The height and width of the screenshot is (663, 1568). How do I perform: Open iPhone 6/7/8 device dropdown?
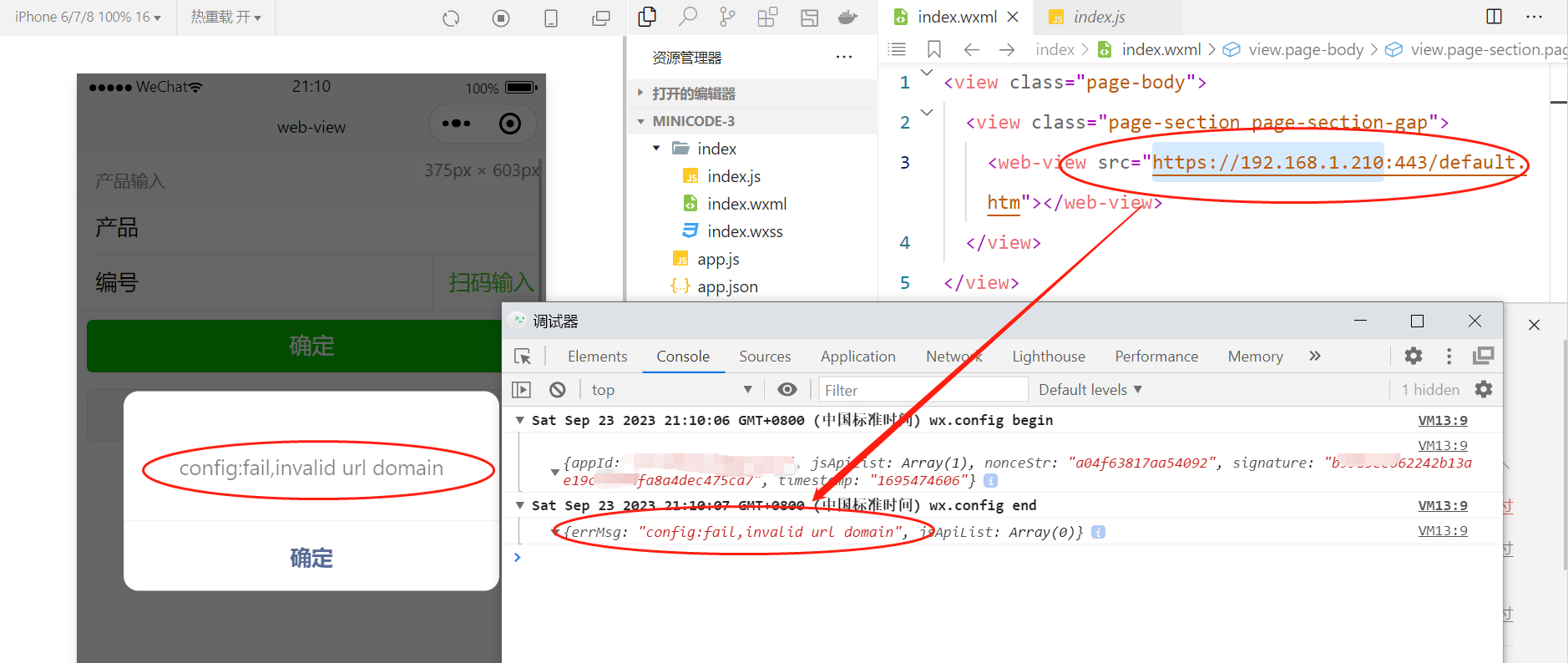tap(88, 17)
